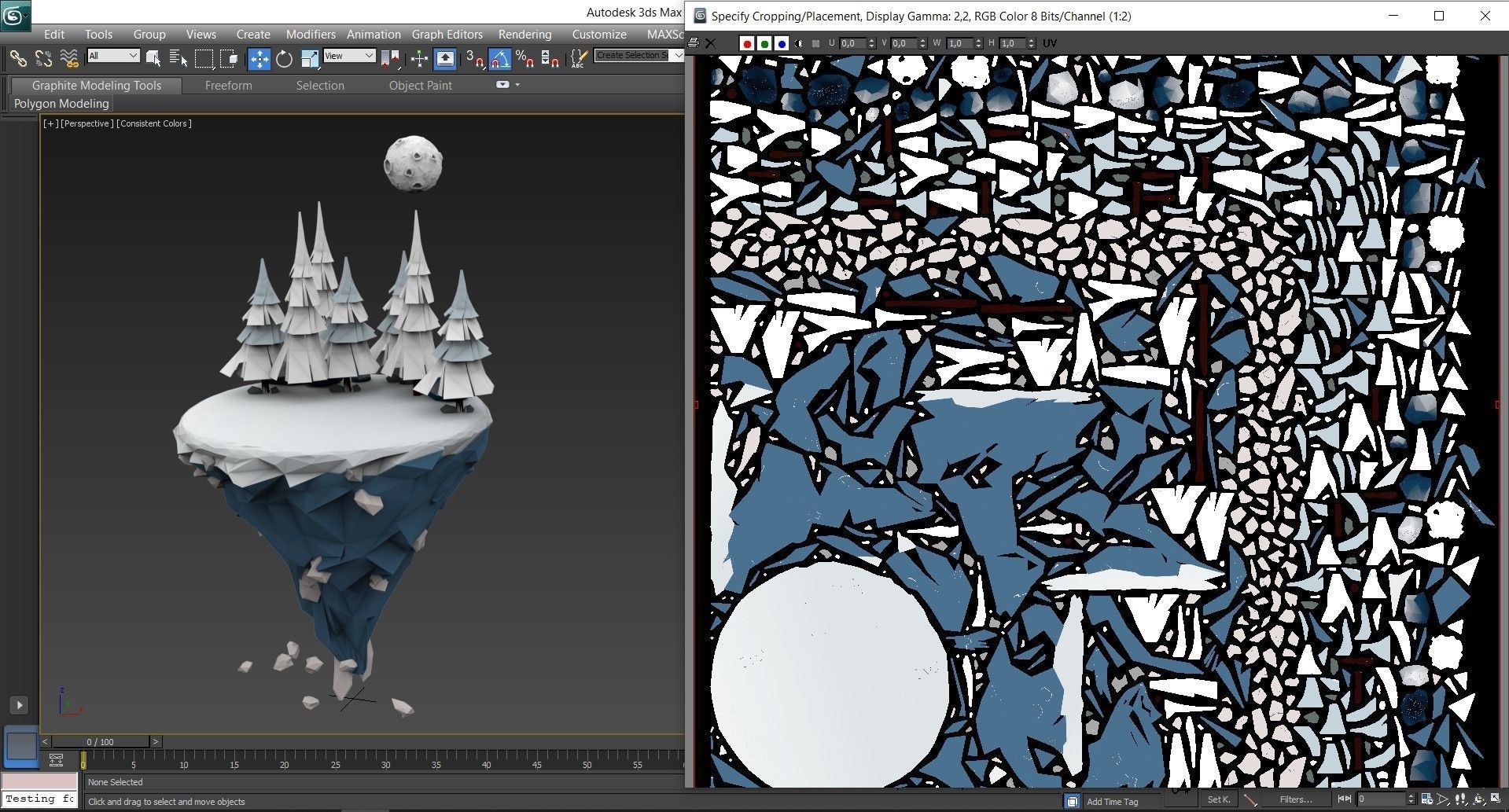1509x812 pixels.
Task: Open Select by Name list icon
Action: pos(178,57)
